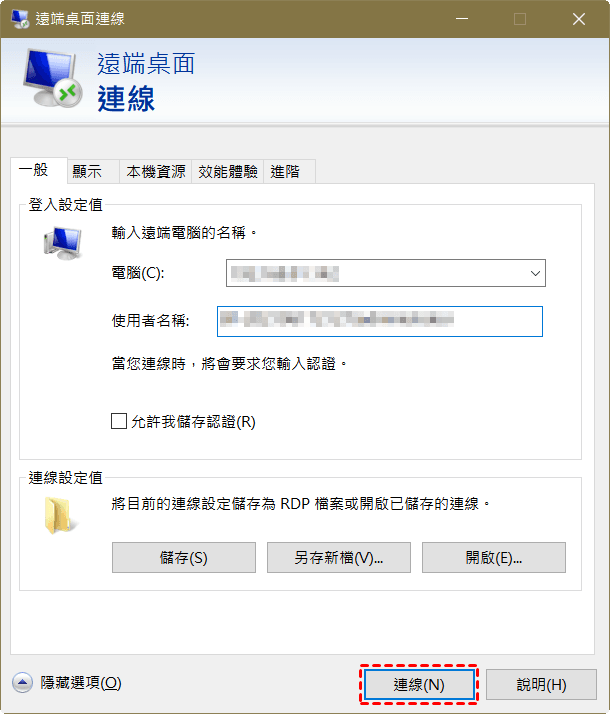610x714 pixels.
Task: Click 另存新檔(V)... button
Action: click(339, 557)
